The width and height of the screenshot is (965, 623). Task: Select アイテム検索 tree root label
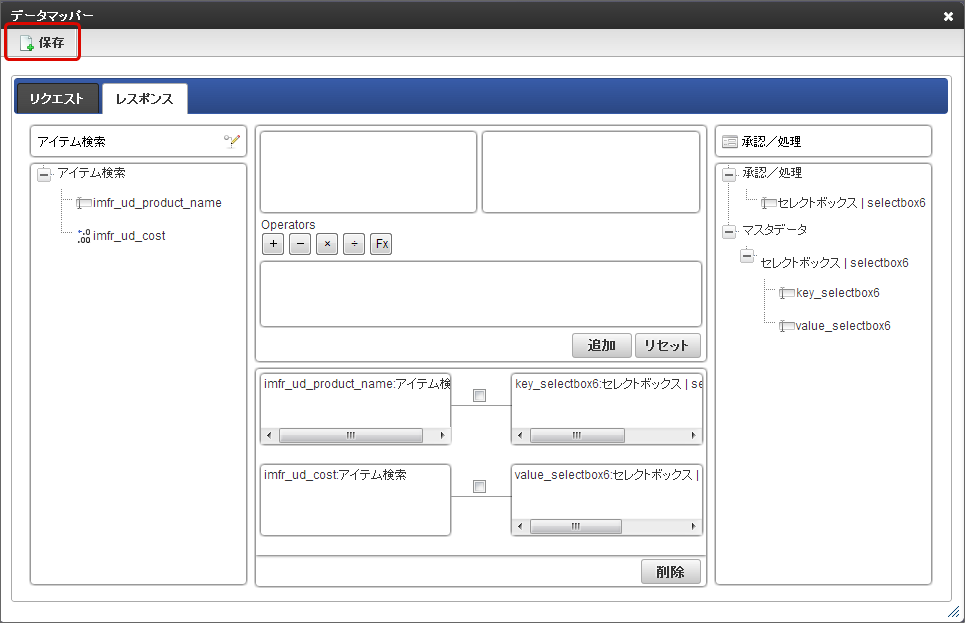[x=92, y=172]
